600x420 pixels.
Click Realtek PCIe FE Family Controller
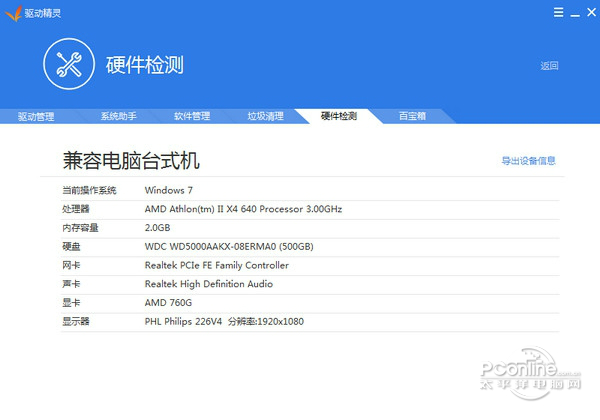pyautogui.click(x=217, y=265)
